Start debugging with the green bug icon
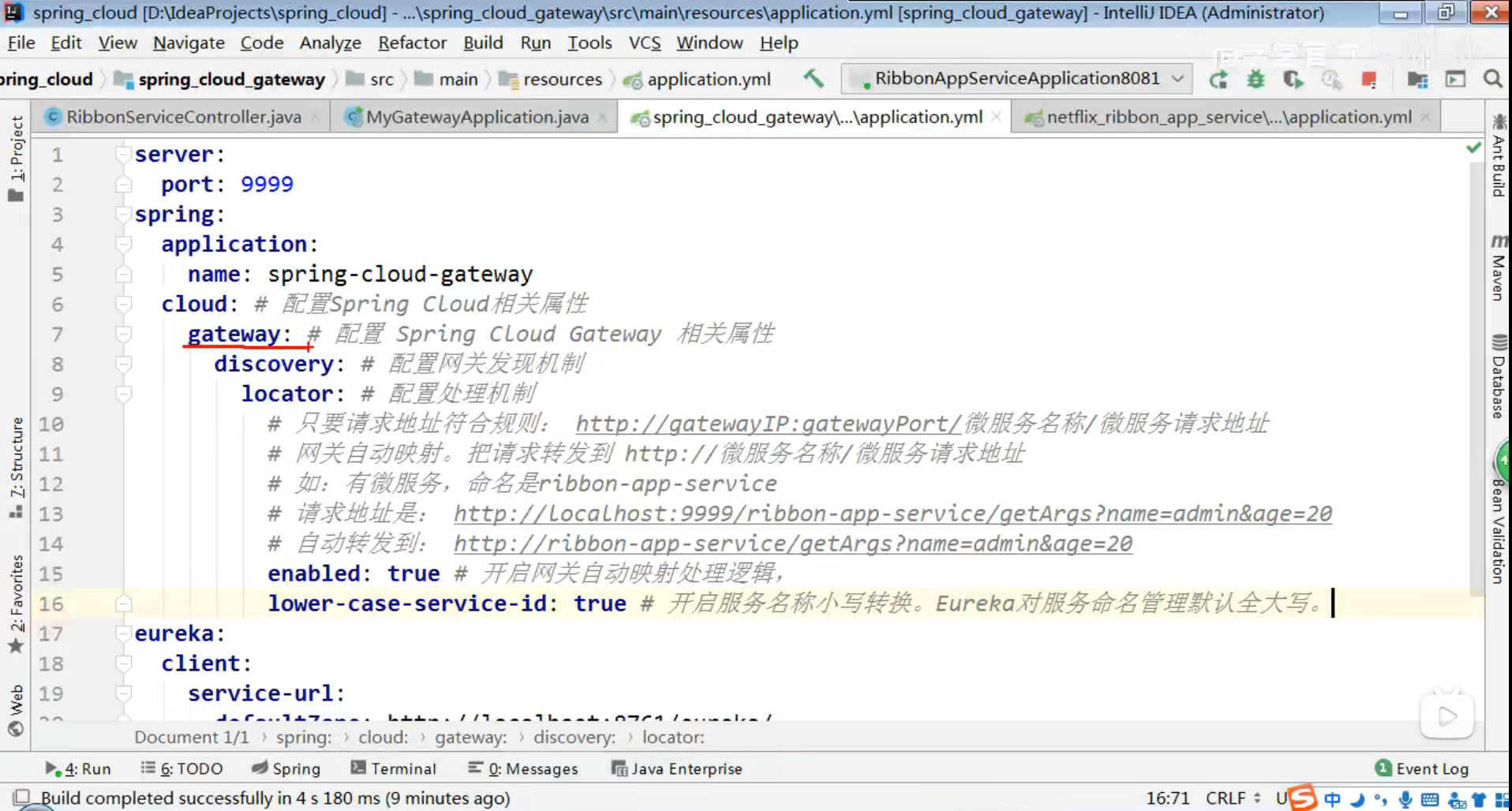The height and width of the screenshot is (811, 1512). point(1256,79)
